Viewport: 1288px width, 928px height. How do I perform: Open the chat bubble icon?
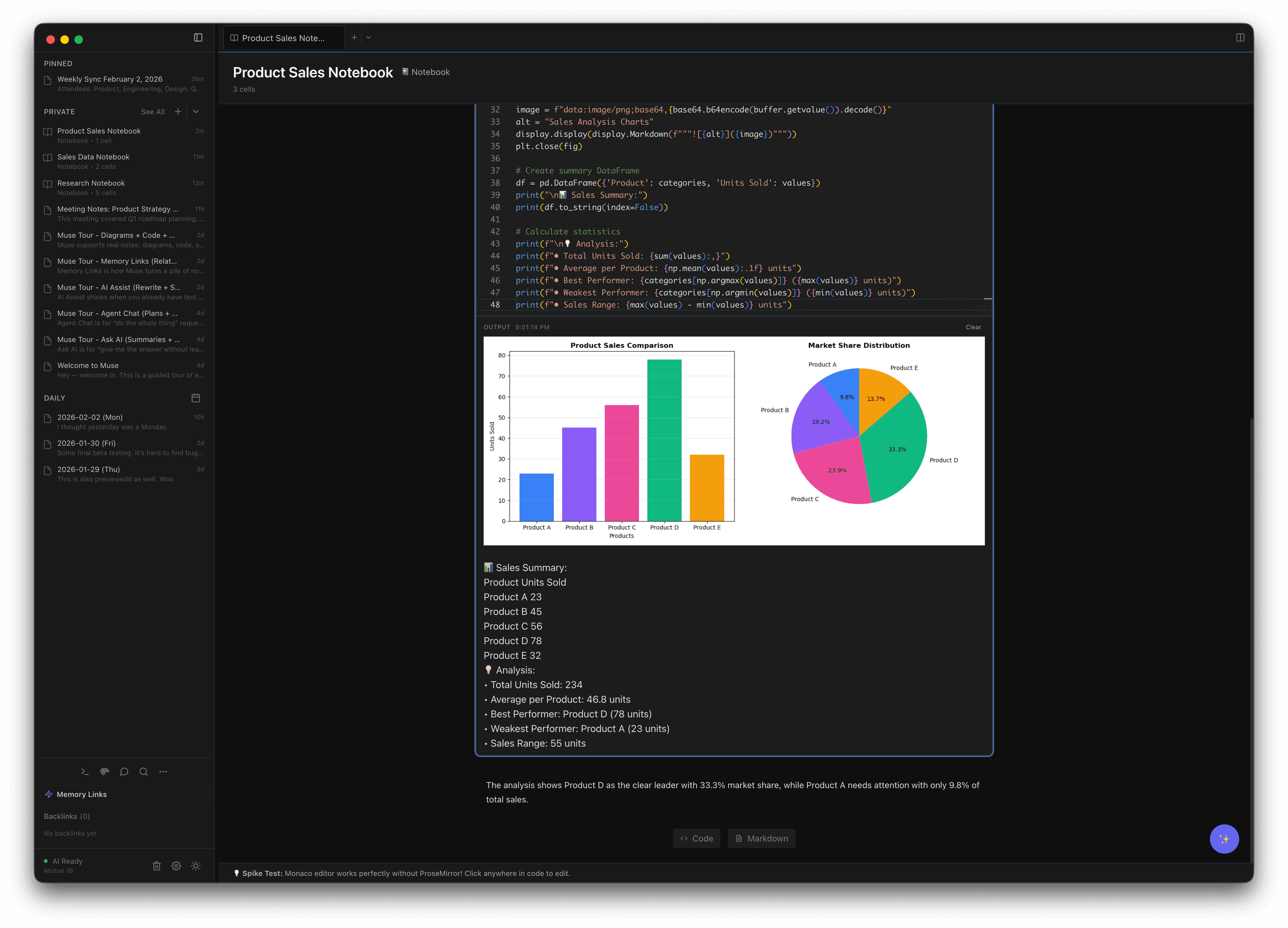(x=124, y=772)
